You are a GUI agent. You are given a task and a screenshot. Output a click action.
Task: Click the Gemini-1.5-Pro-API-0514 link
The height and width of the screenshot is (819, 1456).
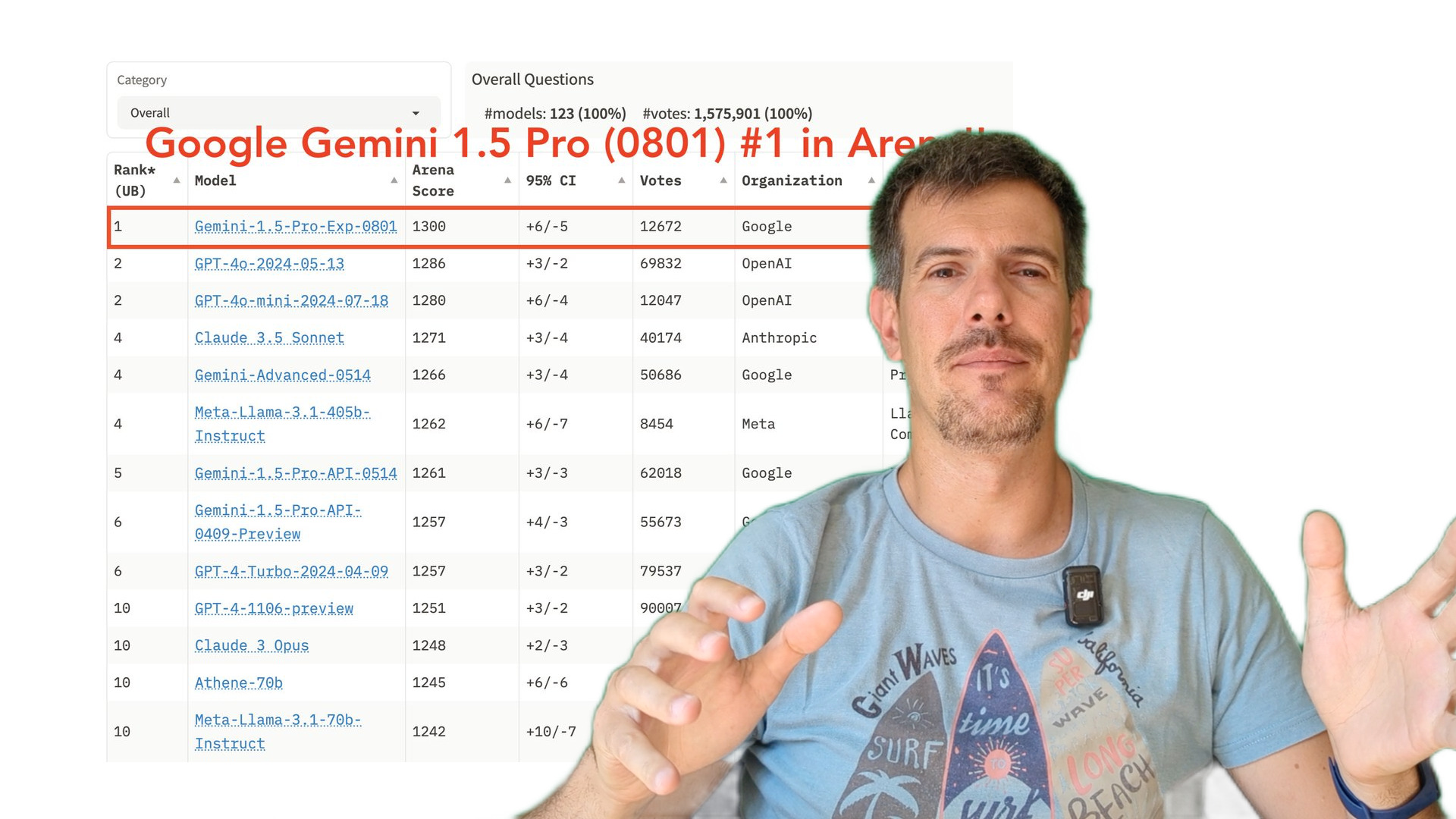[296, 472]
